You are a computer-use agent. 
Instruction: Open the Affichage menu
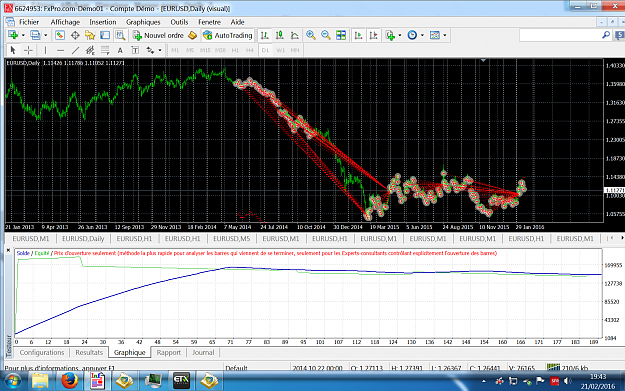pyautogui.click(x=65, y=22)
